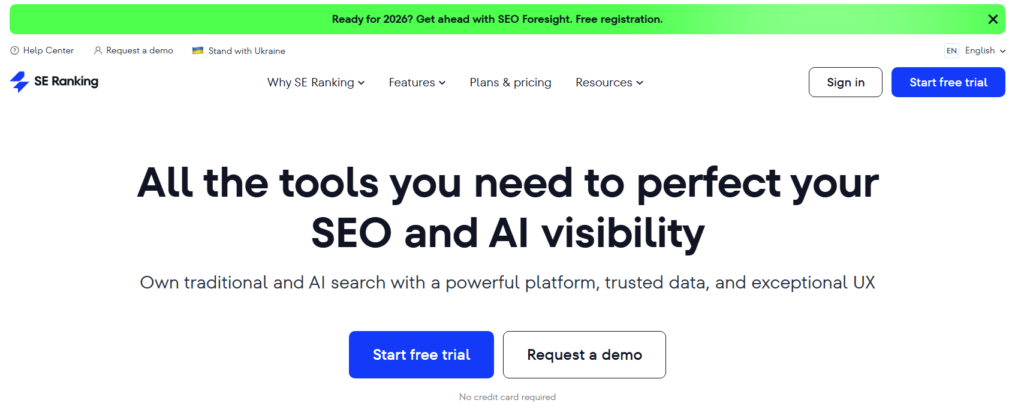This screenshot has width=1024, height=418.
Task: Open the Help Center text link
Action: tap(47, 50)
